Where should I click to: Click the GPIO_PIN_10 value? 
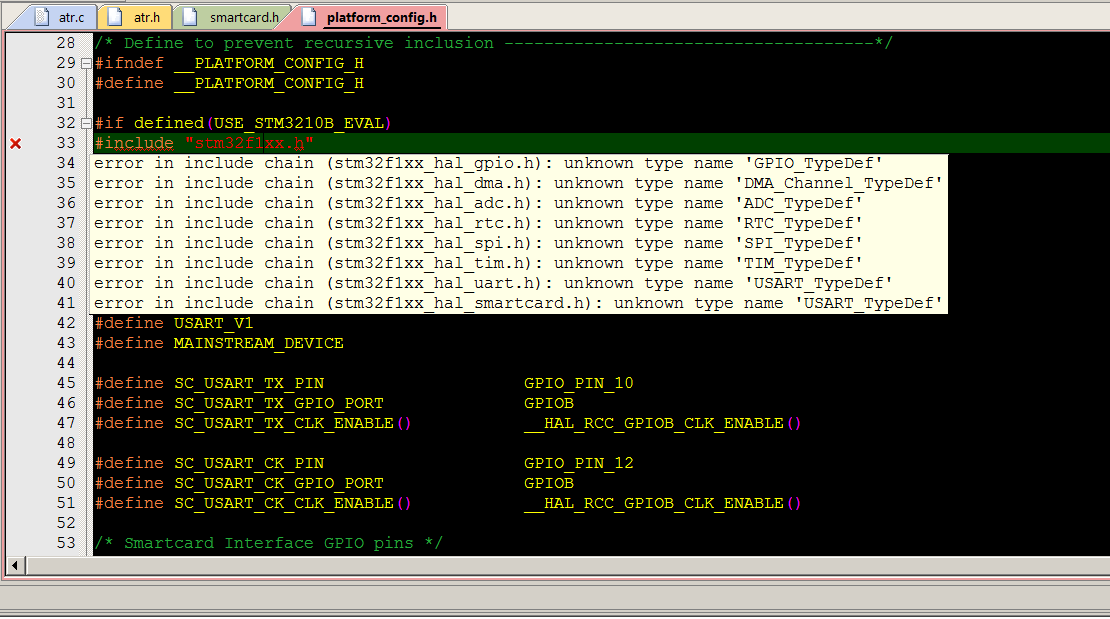(578, 383)
